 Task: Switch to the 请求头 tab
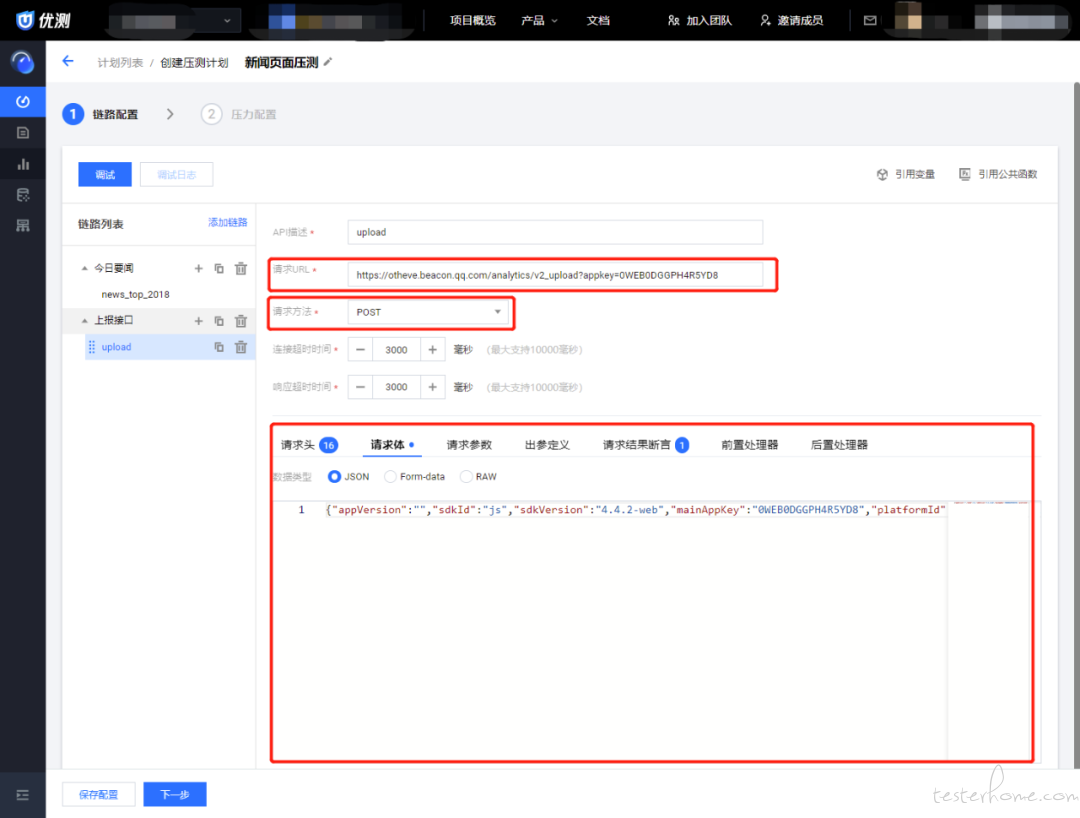pos(298,445)
